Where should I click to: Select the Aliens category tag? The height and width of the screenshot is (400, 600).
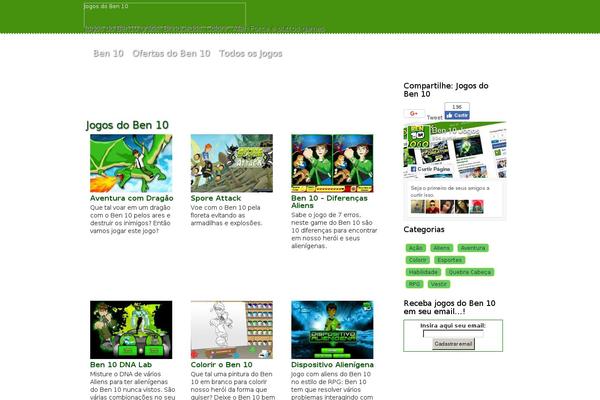point(442,248)
